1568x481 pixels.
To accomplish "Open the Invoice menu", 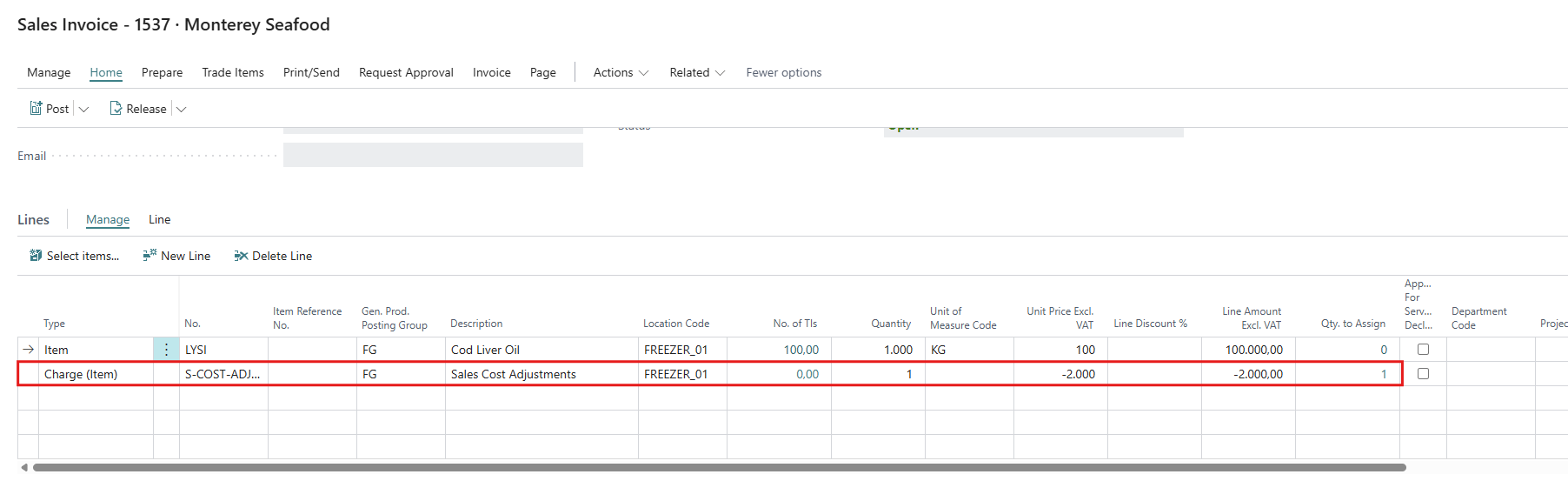I will pos(492,72).
